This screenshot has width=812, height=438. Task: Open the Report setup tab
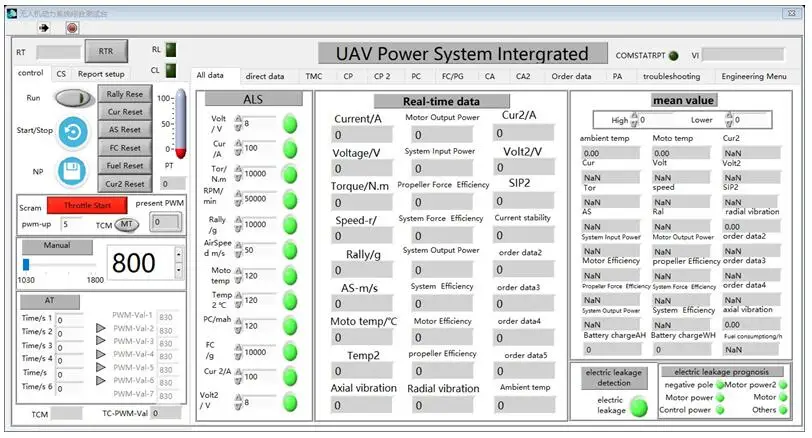point(101,74)
